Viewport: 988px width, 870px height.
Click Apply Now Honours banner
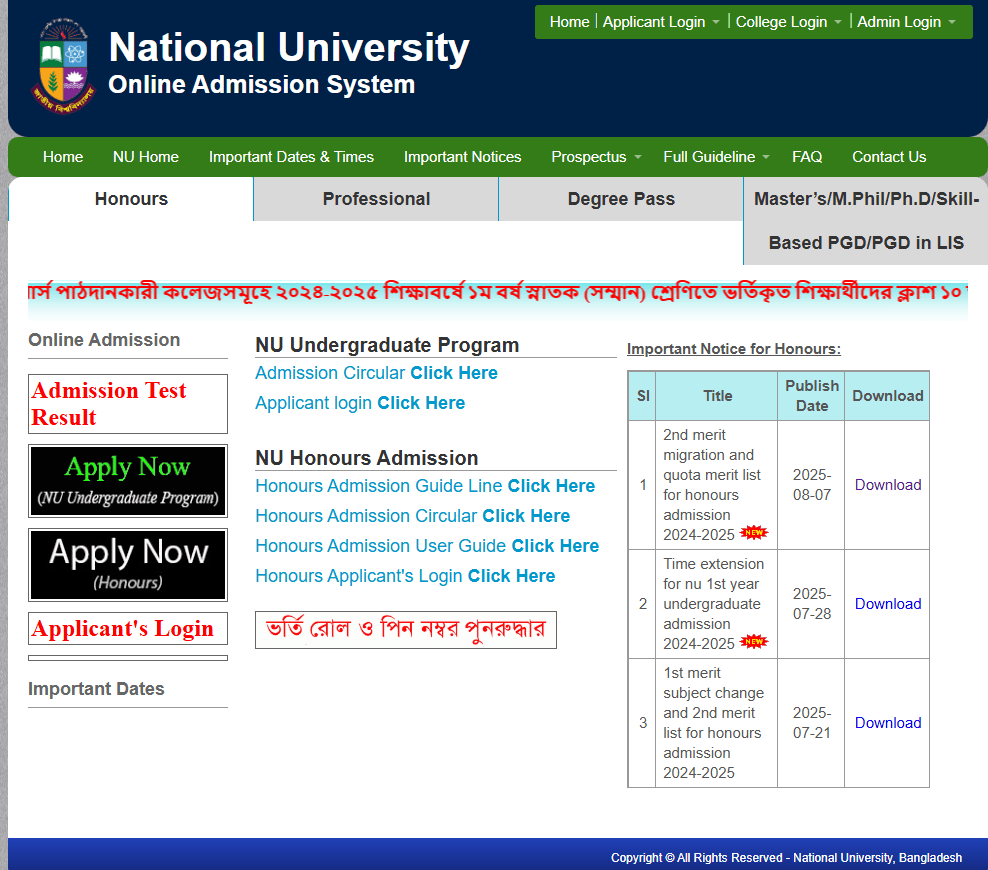[x=128, y=565]
